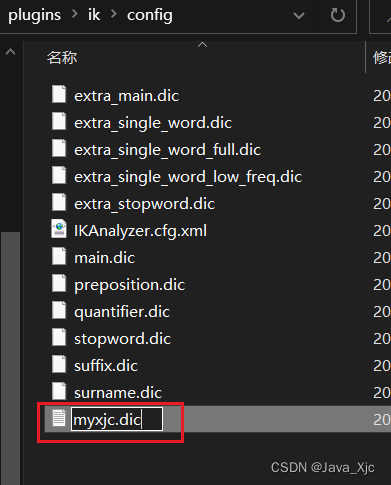The width and height of the screenshot is (391, 485).
Task: Select the quantifier.dic file name
Action: tap(122, 312)
